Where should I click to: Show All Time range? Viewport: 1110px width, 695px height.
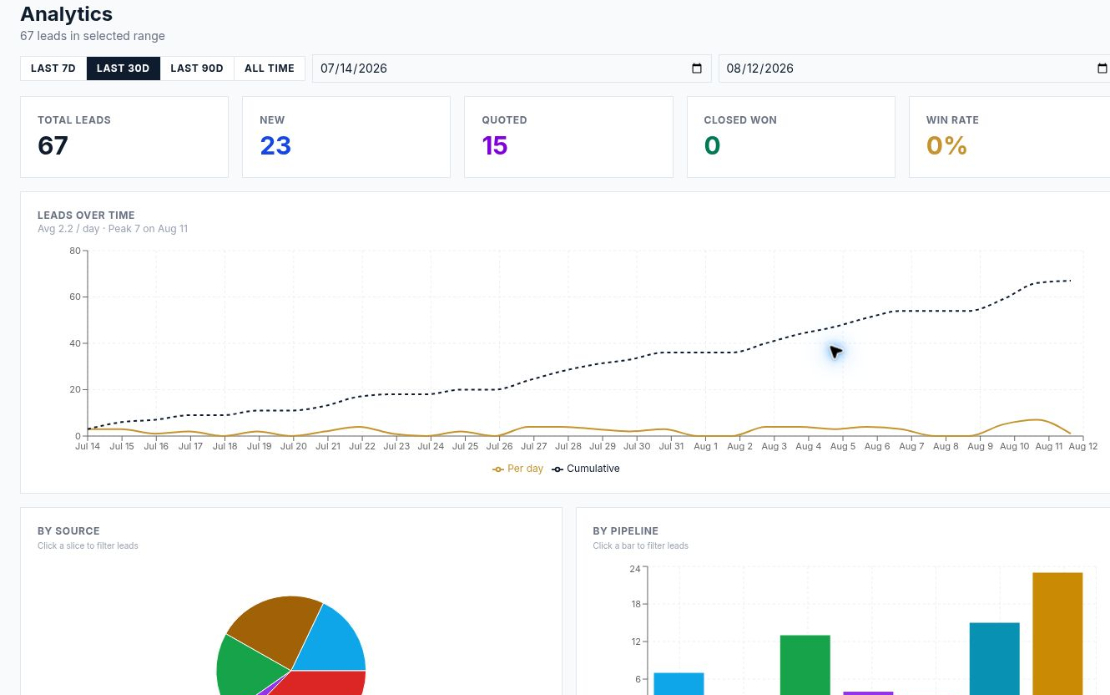point(270,69)
